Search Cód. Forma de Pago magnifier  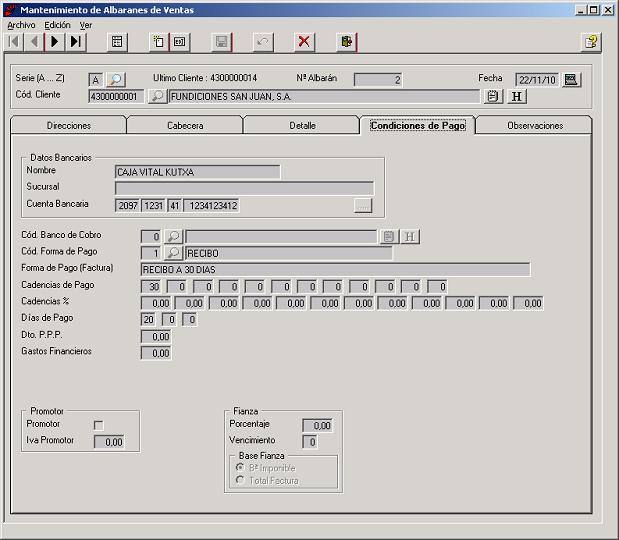point(173,253)
